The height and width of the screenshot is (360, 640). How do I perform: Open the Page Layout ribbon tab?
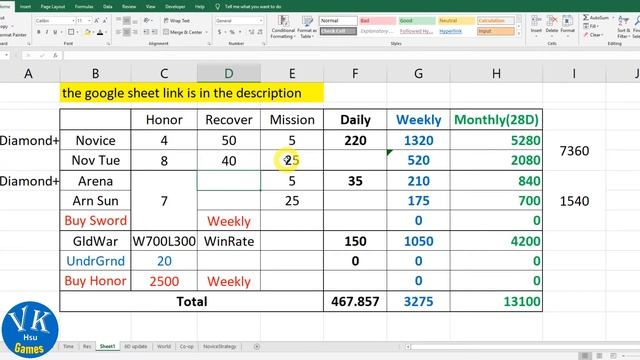coord(53,7)
